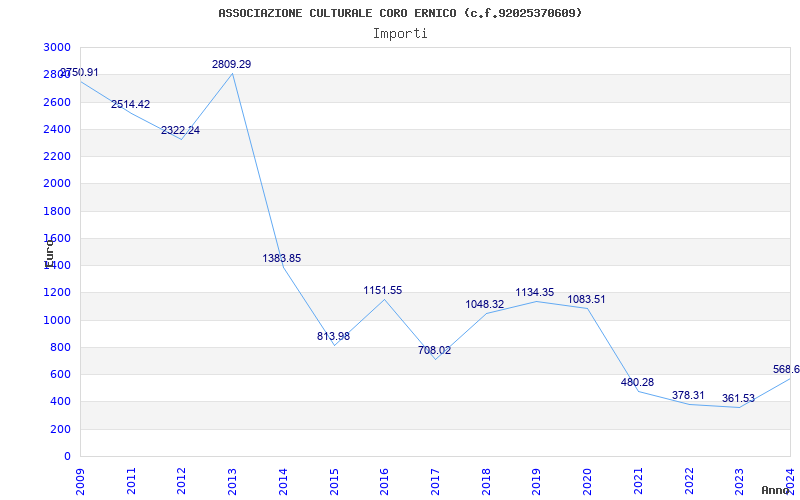Click x-axis year 2016
The image size is (800, 500).
pos(384,481)
